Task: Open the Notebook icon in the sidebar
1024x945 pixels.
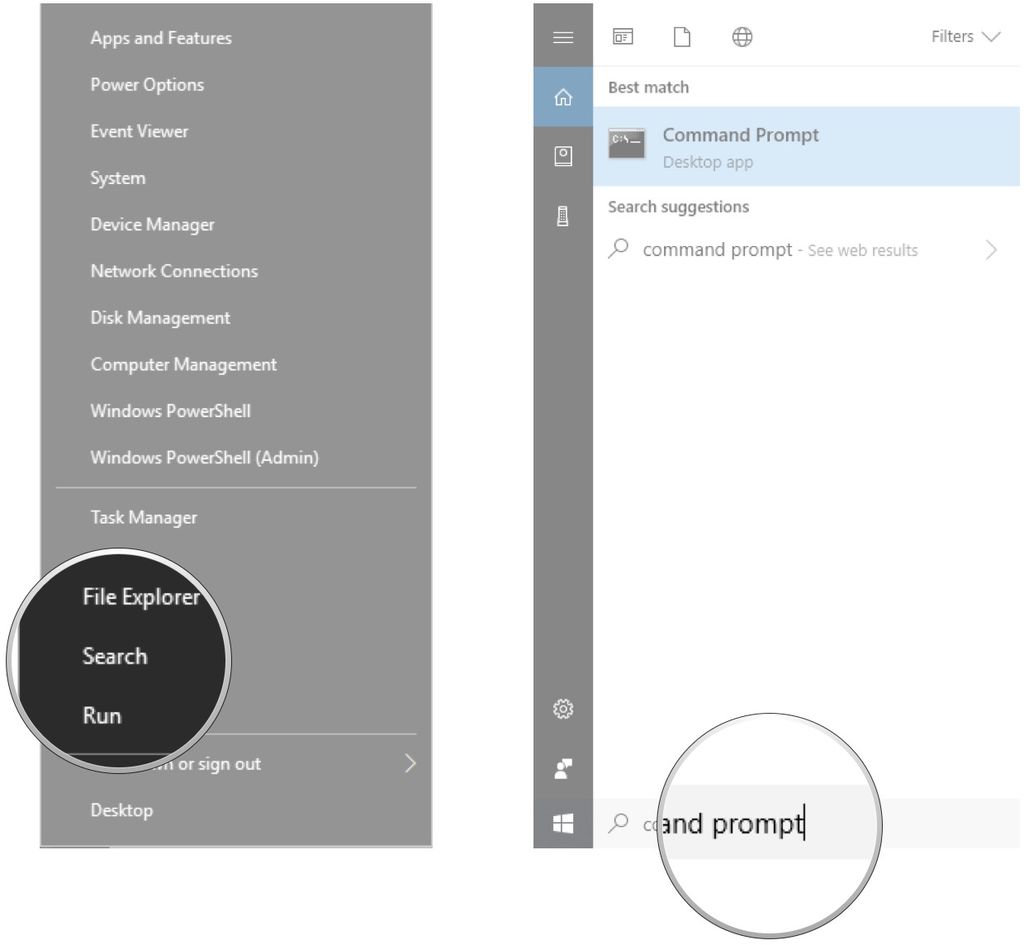Action: 563,155
